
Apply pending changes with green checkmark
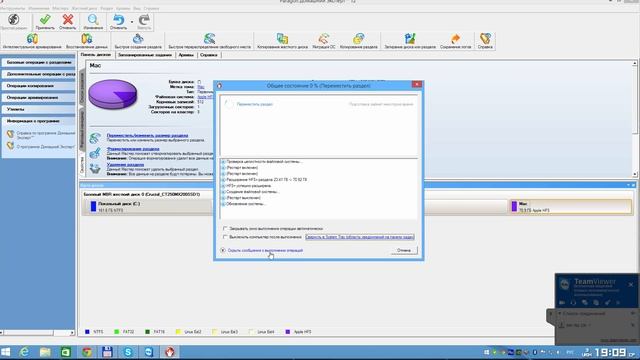pos(45,21)
